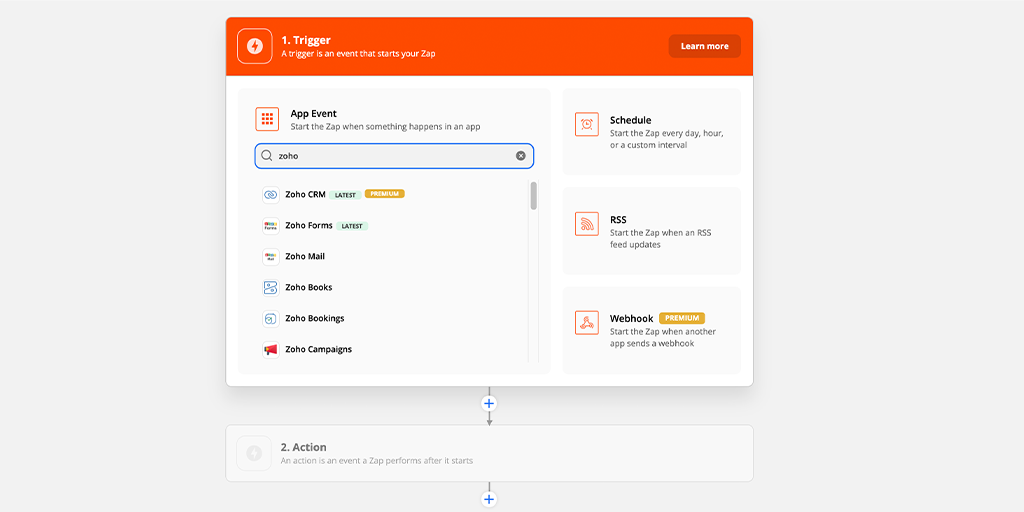The image size is (1024, 512).
Task: Select the Zoho Bookings app icon
Action: [x=271, y=319]
